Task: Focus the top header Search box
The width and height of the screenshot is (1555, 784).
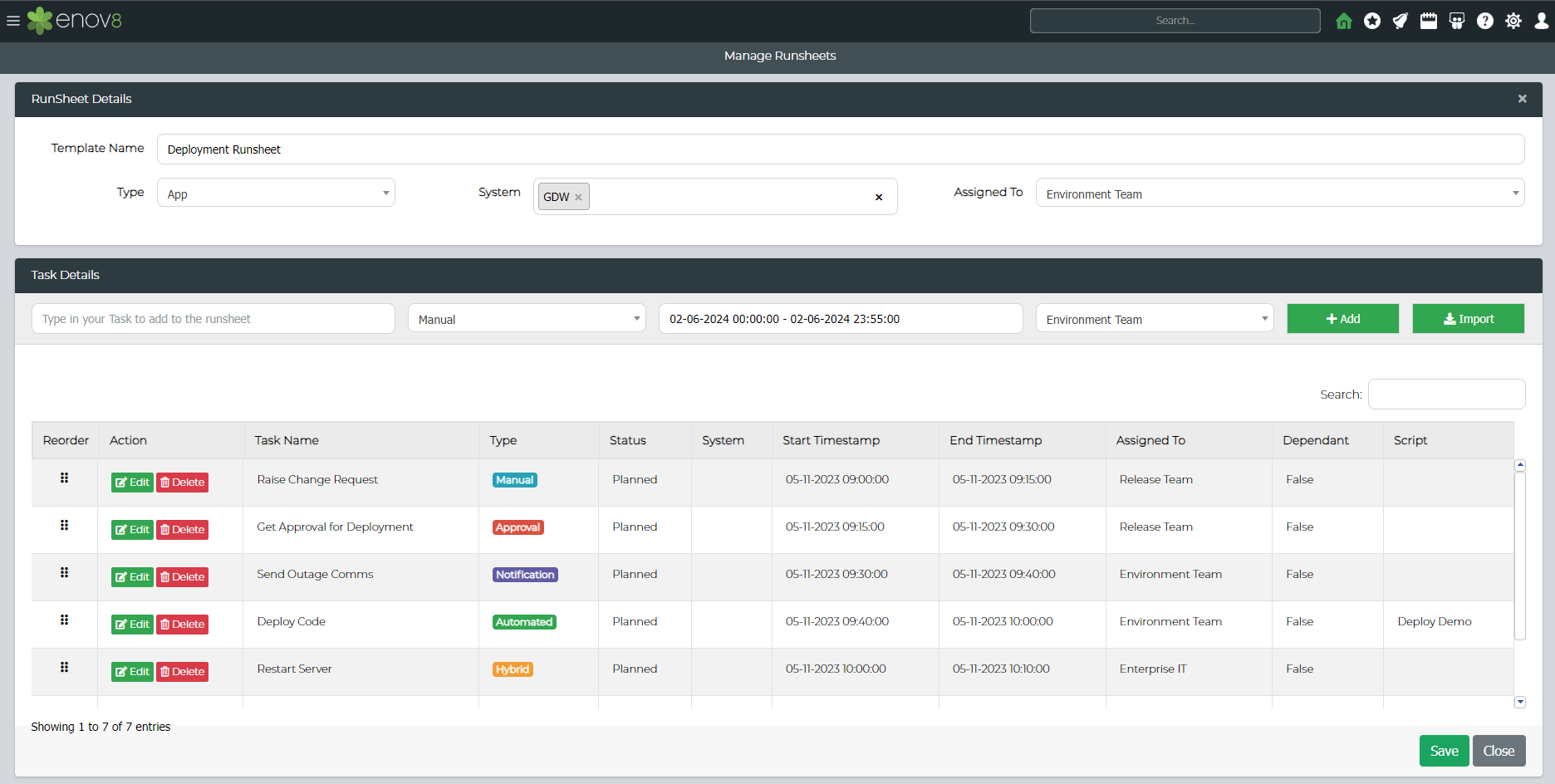Action: pos(1175,21)
